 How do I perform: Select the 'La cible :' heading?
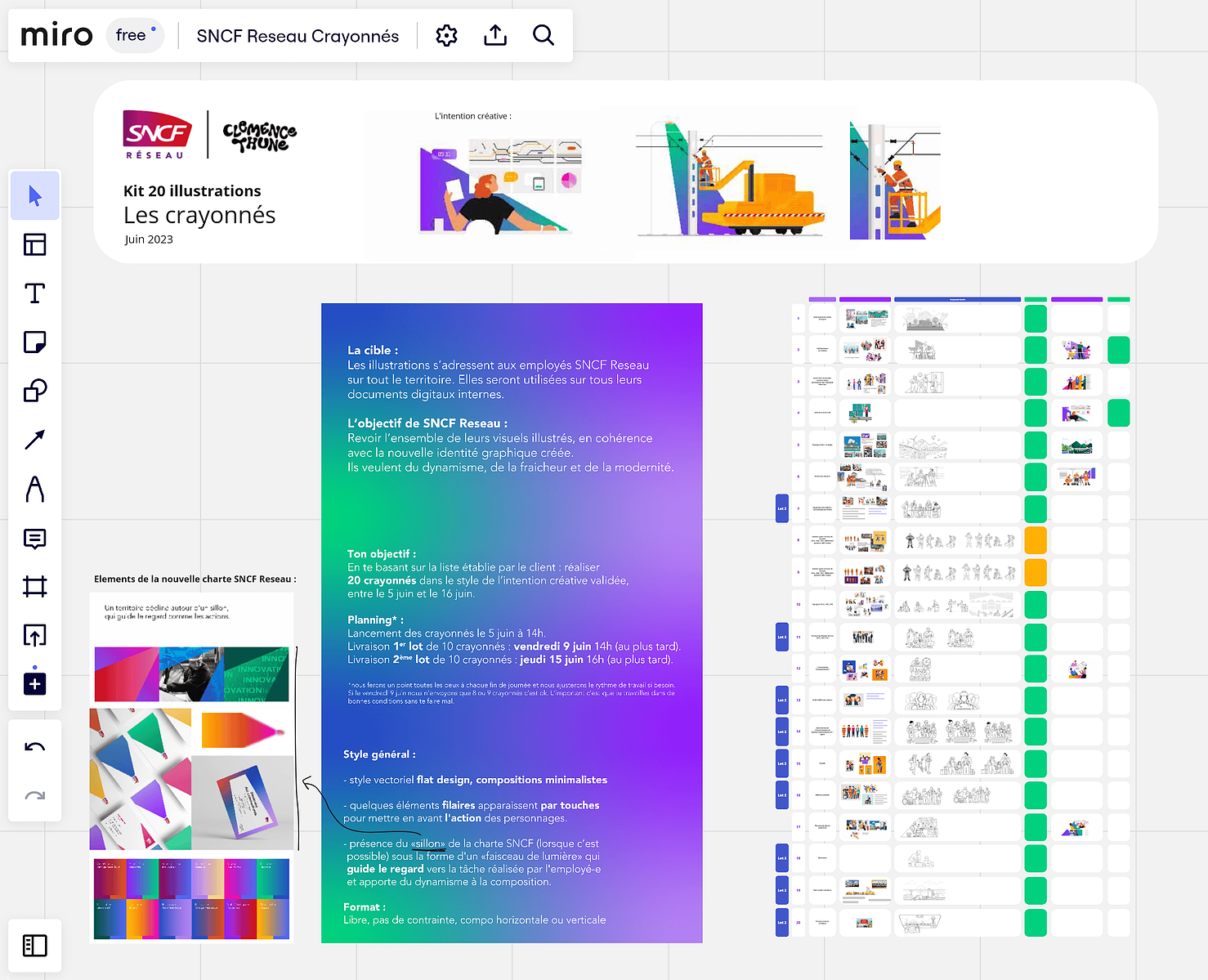point(373,350)
